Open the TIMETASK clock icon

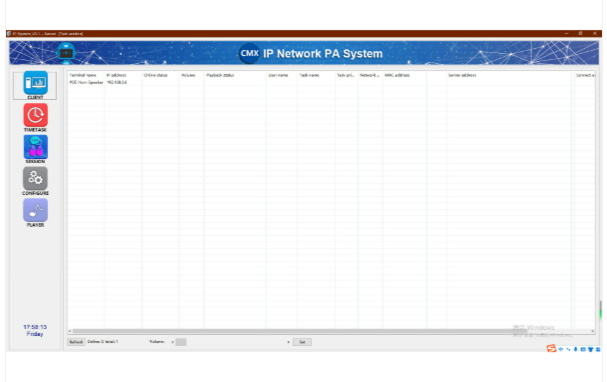coord(35,115)
